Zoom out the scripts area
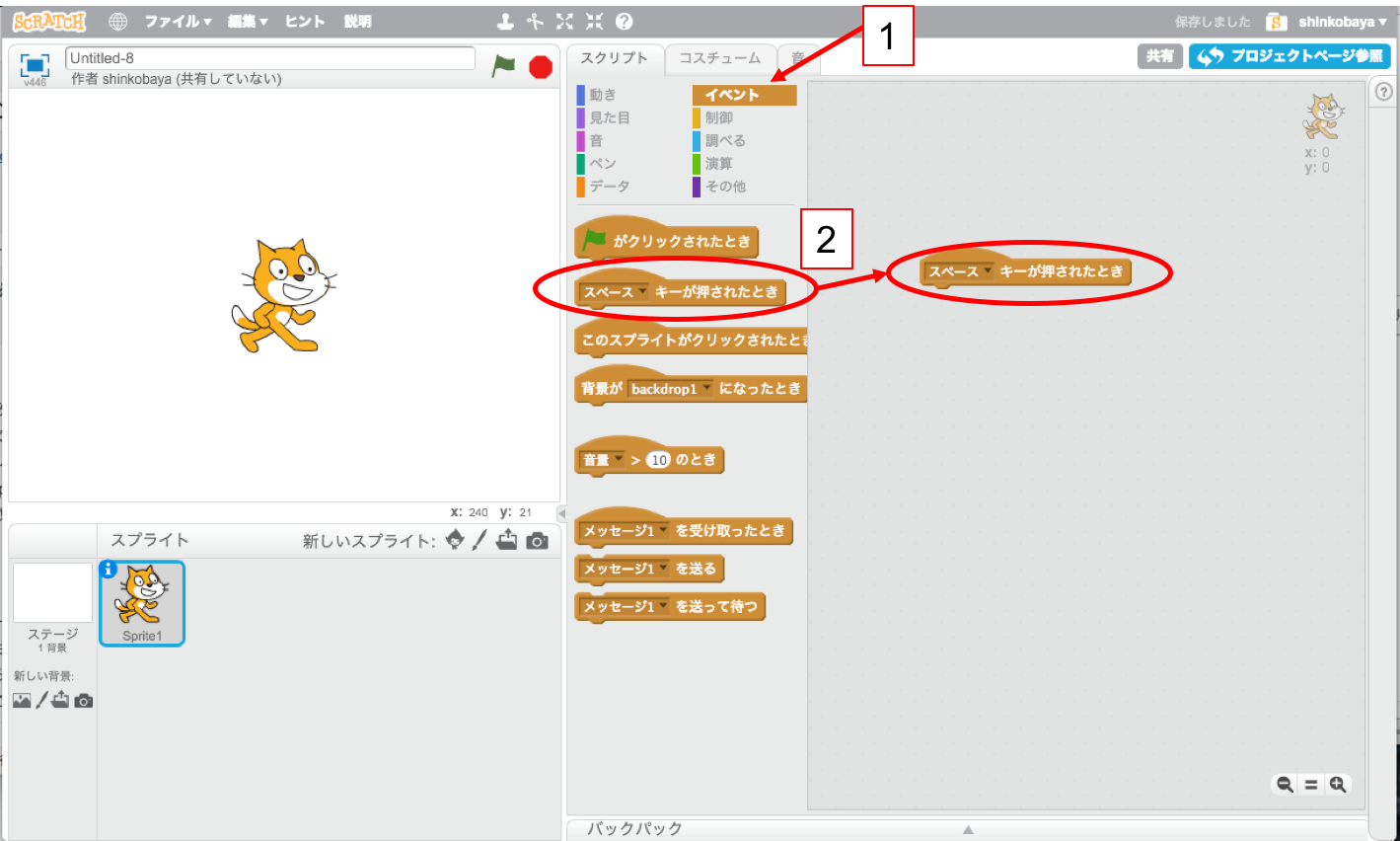This screenshot has width=1400, height=841. 1285,785
